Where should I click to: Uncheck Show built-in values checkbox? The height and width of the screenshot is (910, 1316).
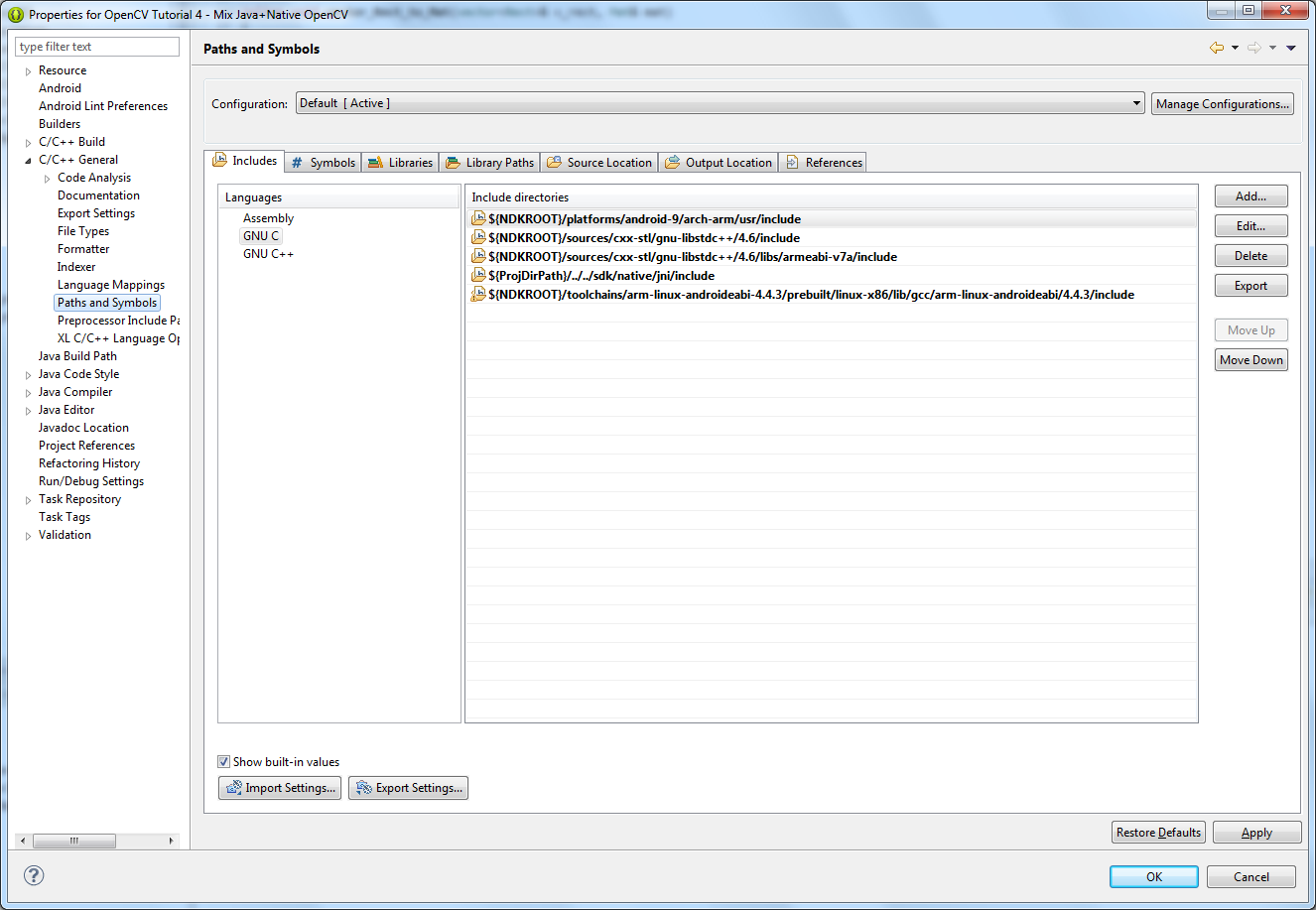click(223, 762)
